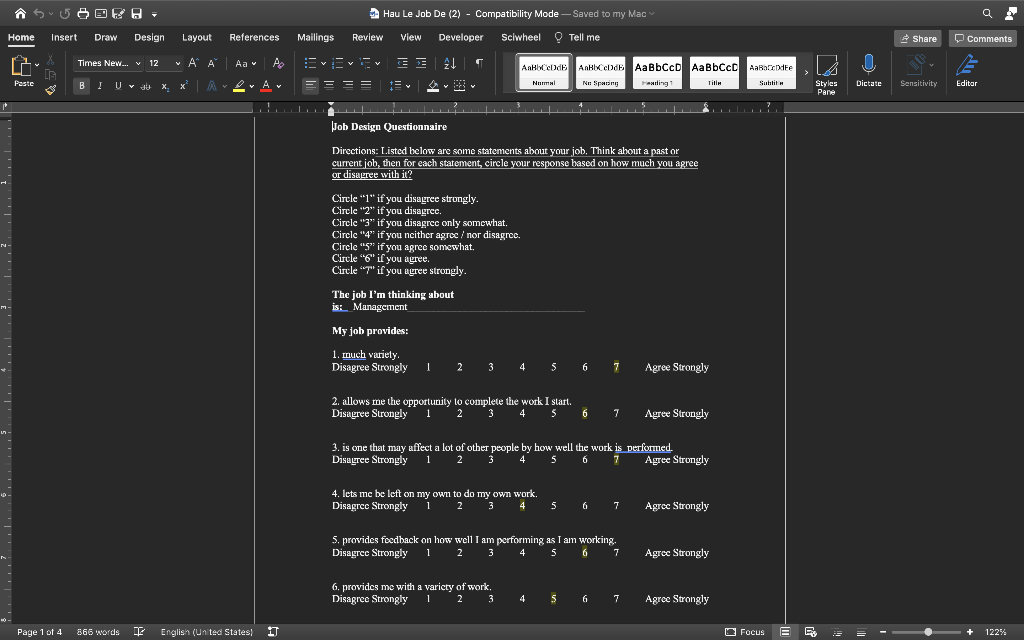
Task: Click the Redo icon in title bar
Action: [x=65, y=13]
